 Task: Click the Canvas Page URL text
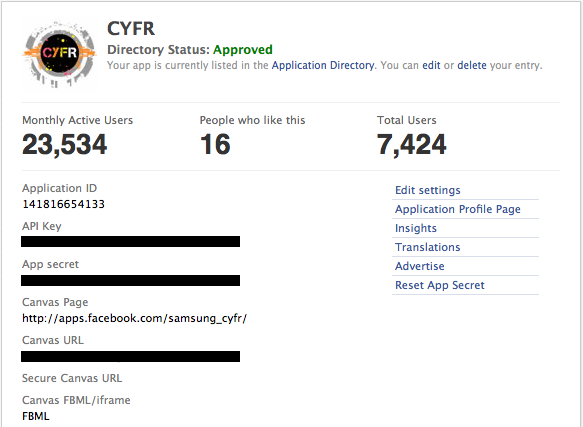point(135,318)
